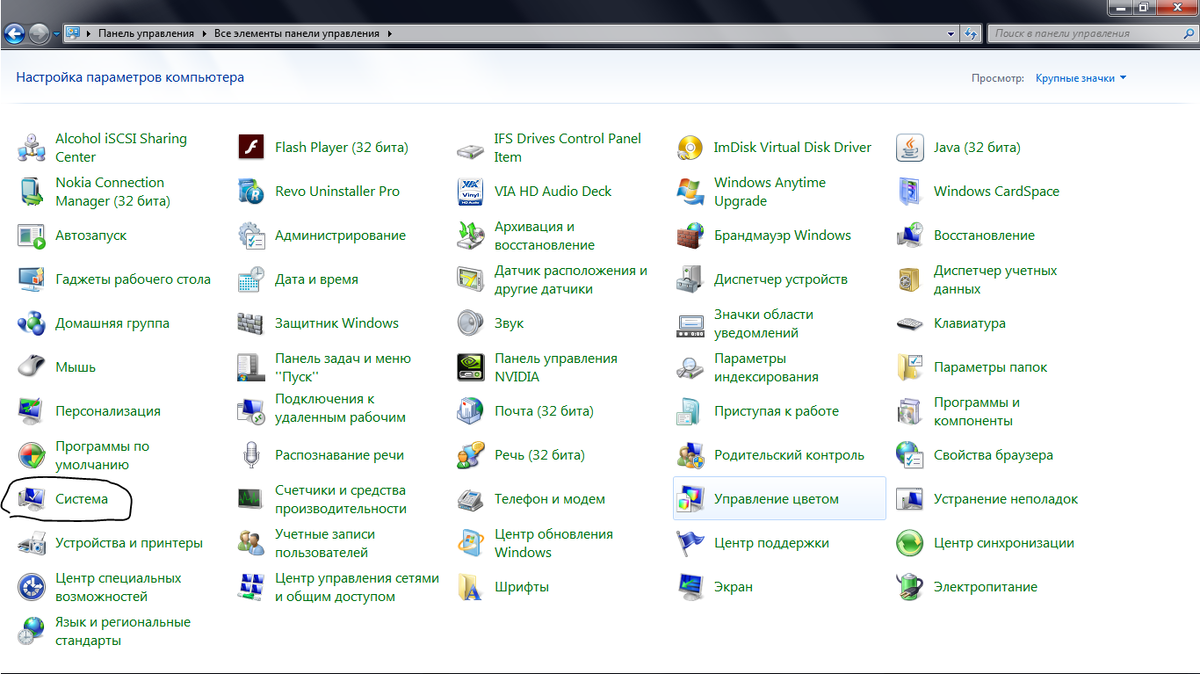Viewport: 1200px width, 674px height.
Task: Open ImDisk Virtual Disk Driver icon
Action: (690, 147)
